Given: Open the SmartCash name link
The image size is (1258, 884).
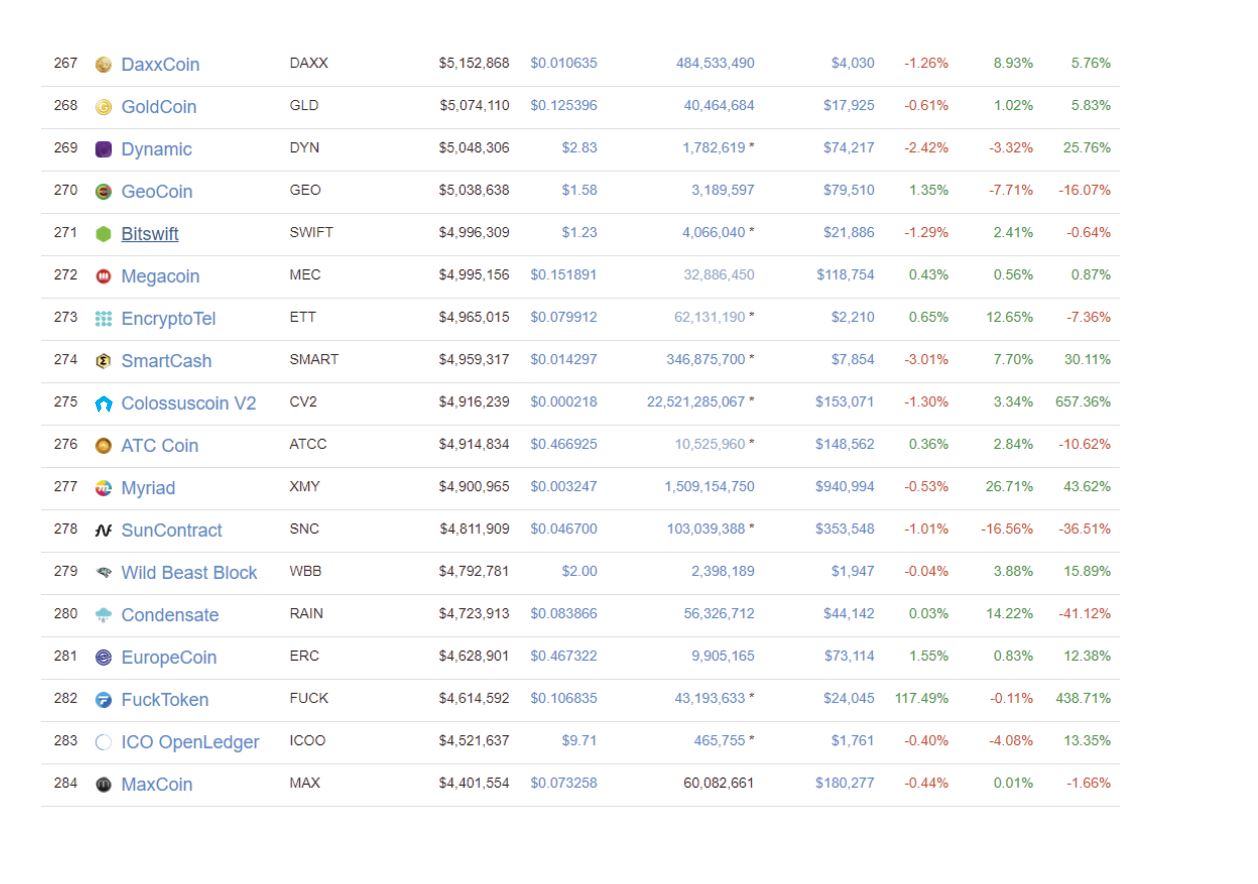Looking at the screenshot, I should (x=166, y=361).
